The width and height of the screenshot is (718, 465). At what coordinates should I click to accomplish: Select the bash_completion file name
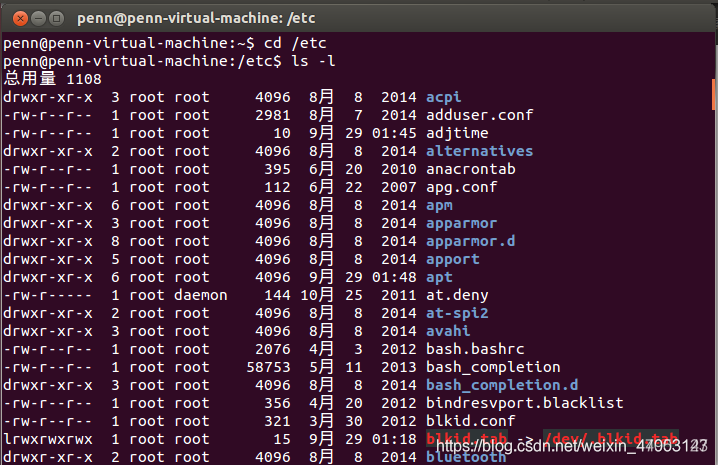(x=493, y=367)
